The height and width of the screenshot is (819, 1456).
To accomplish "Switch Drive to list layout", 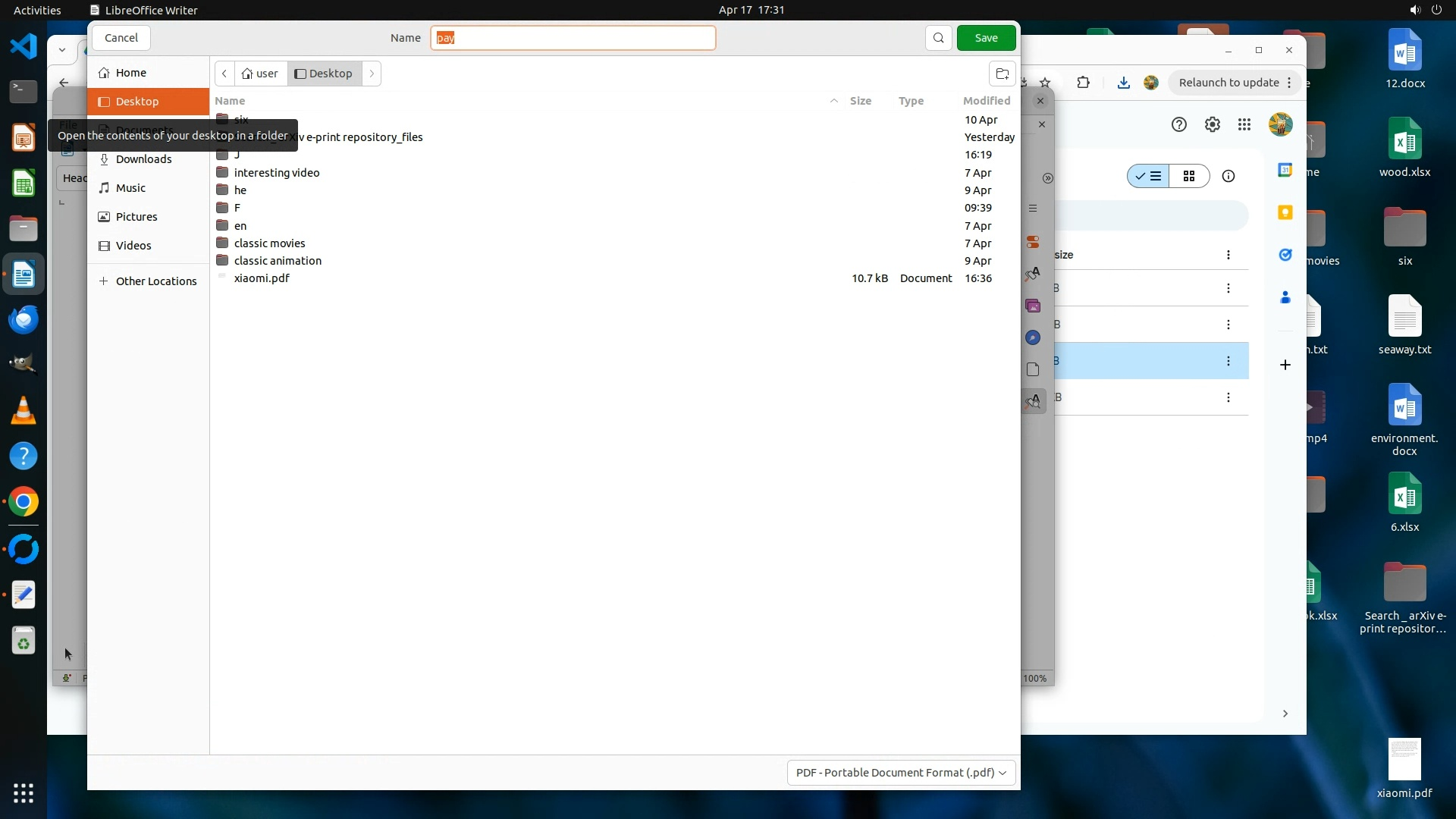I will (1148, 177).
